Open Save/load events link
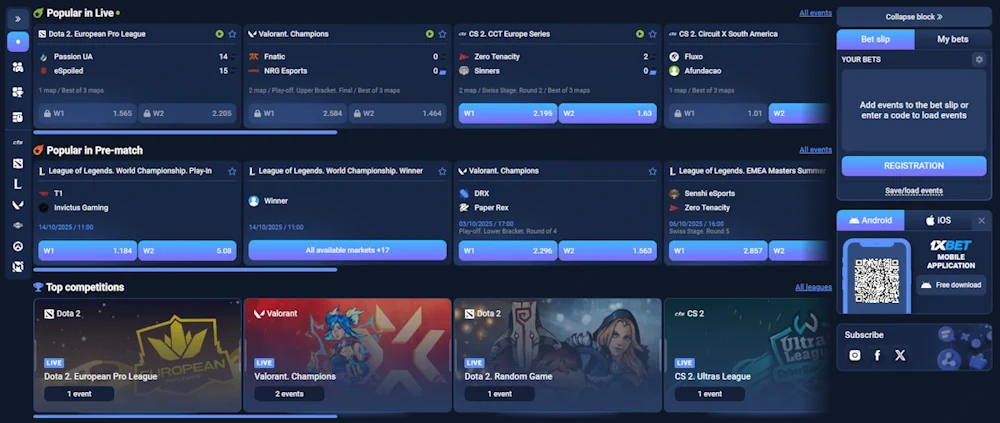 tap(914, 191)
